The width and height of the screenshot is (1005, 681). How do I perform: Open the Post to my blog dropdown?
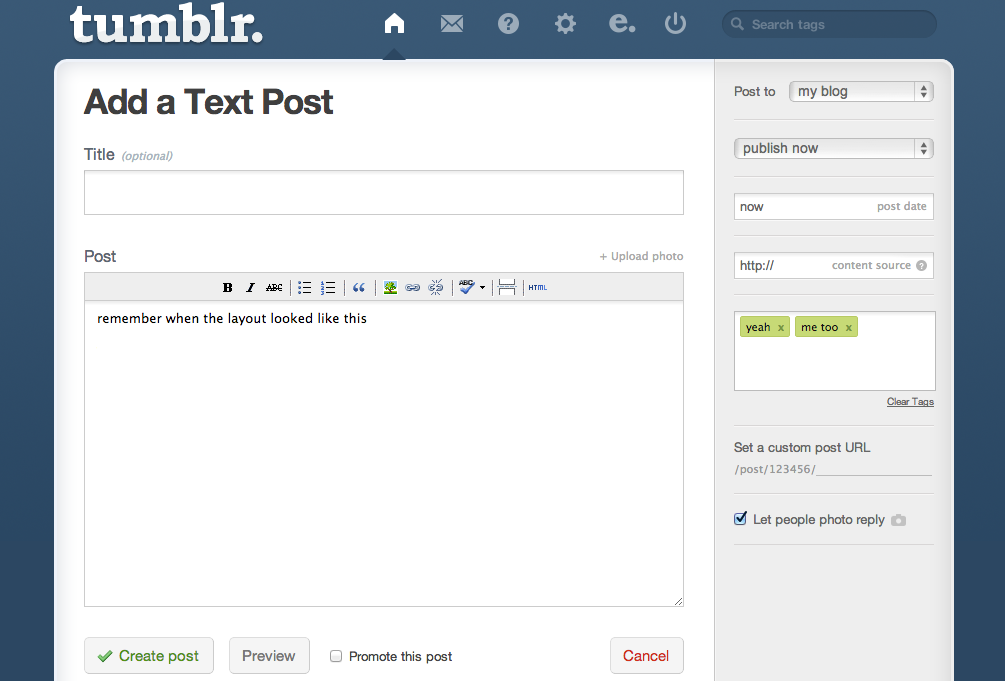point(861,92)
